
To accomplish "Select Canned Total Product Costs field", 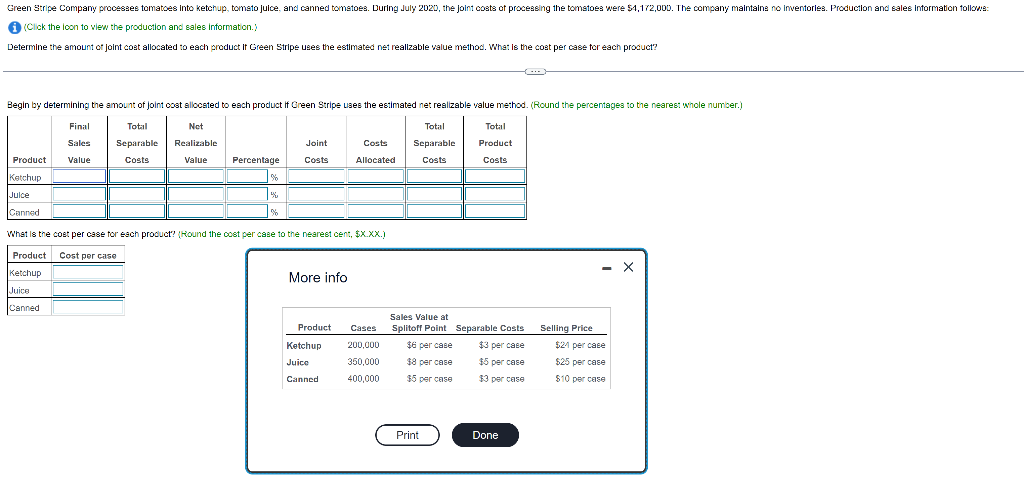I will click(494, 211).
